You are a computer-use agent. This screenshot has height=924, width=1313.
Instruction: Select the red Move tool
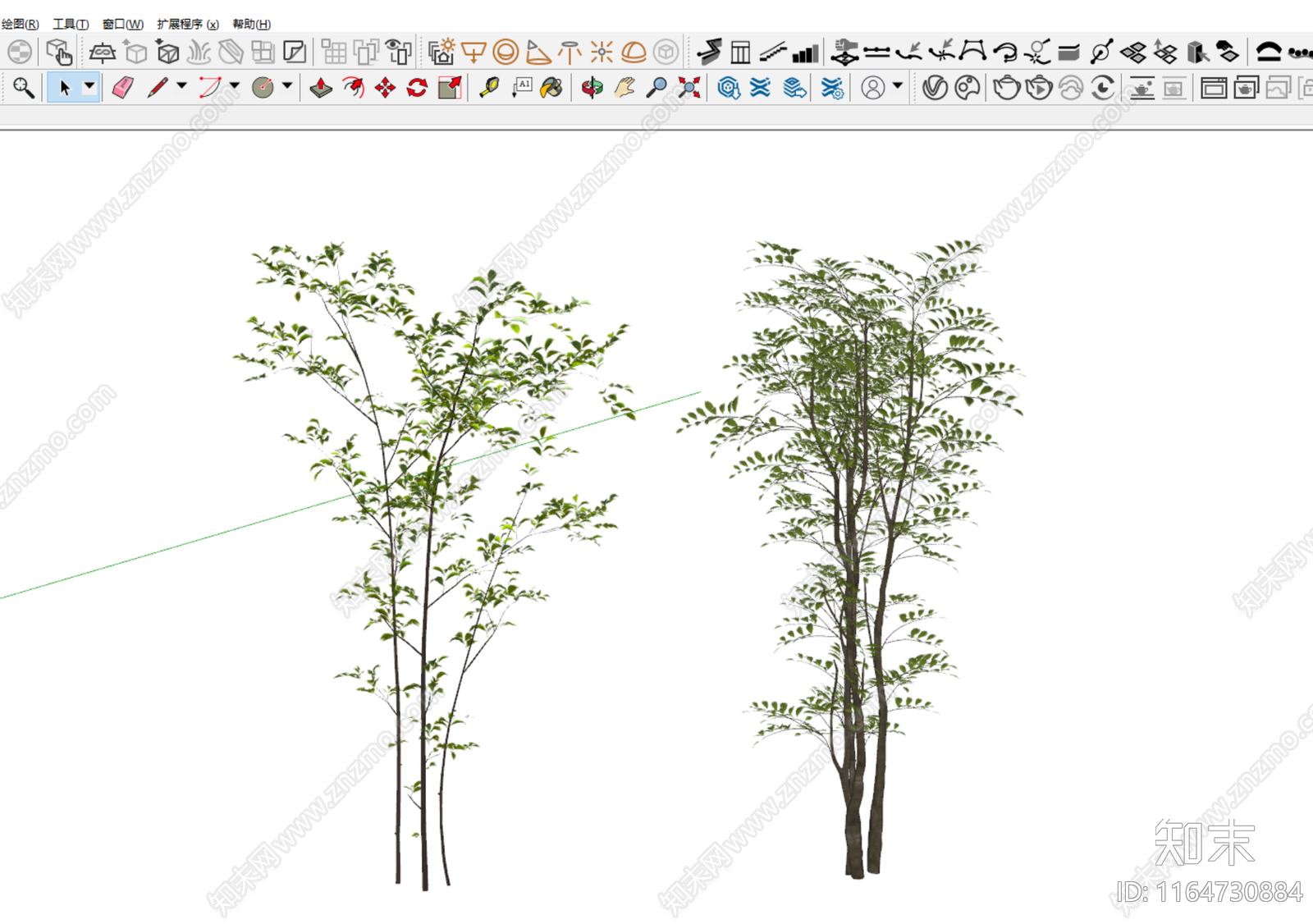click(x=385, y=88)
